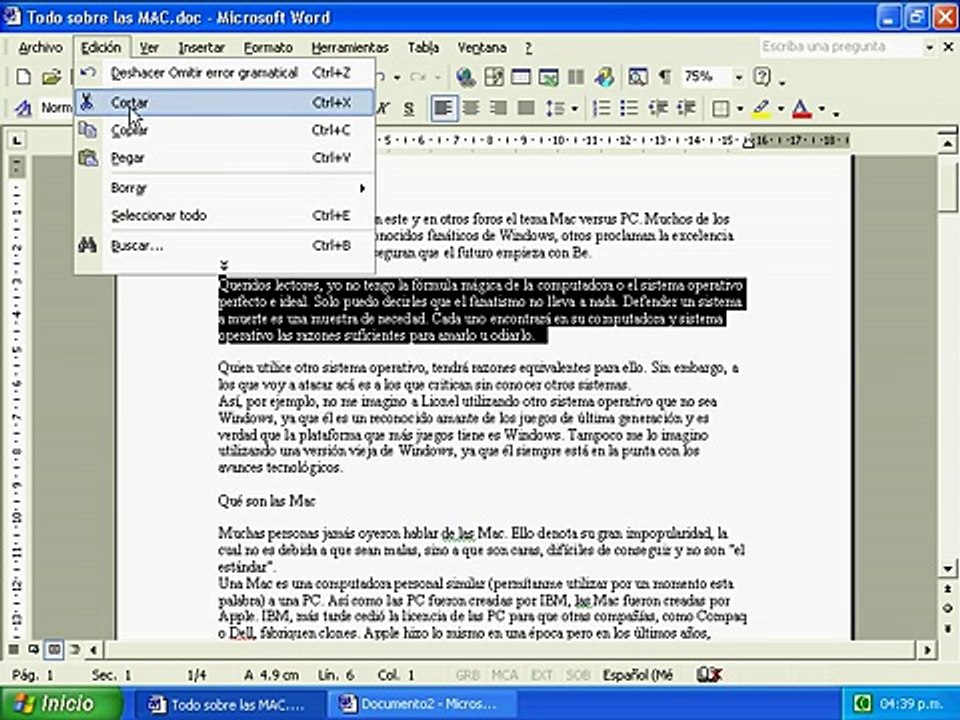This screenshot has height=720, width=960.
Task: Click the numbered list icon
Action: (x=602, y=109)
